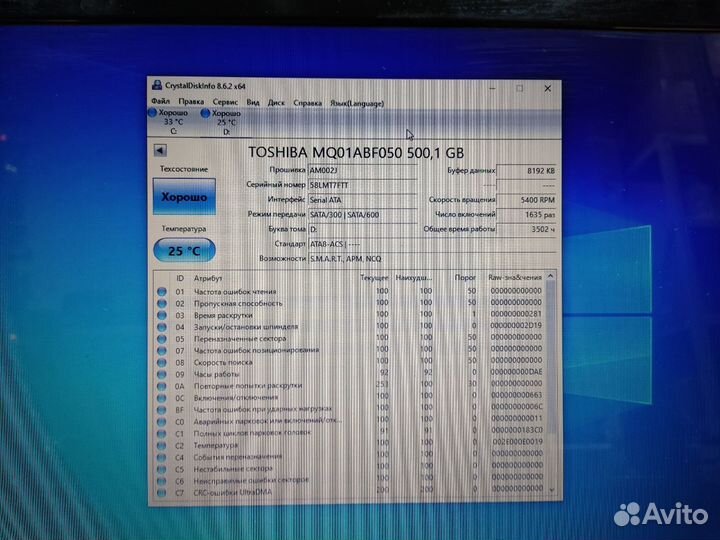
Task: Select the Переназначенные сектора row text
Action: (x=240, y=339)
